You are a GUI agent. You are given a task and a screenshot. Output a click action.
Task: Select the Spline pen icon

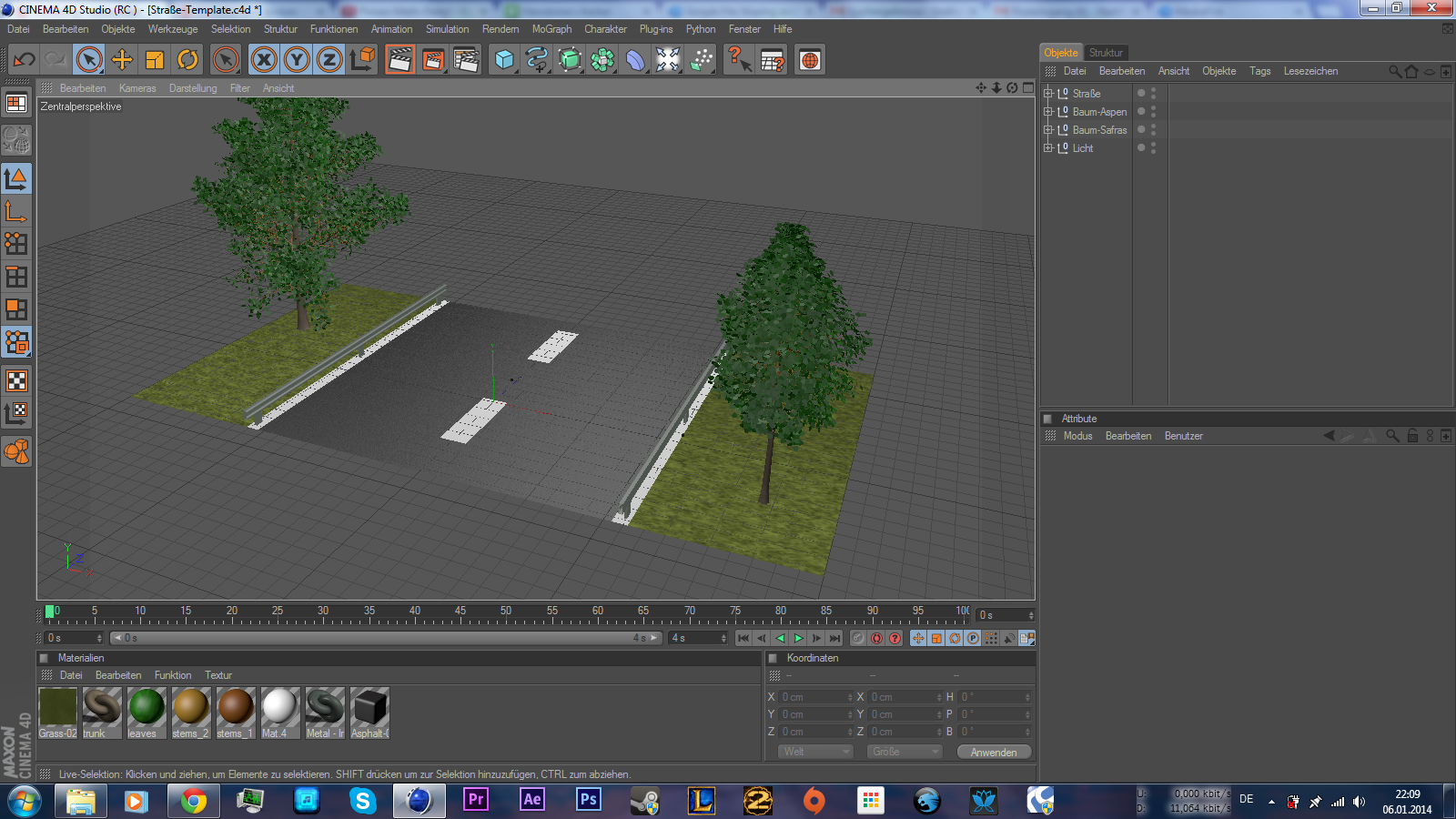point(538,59)
